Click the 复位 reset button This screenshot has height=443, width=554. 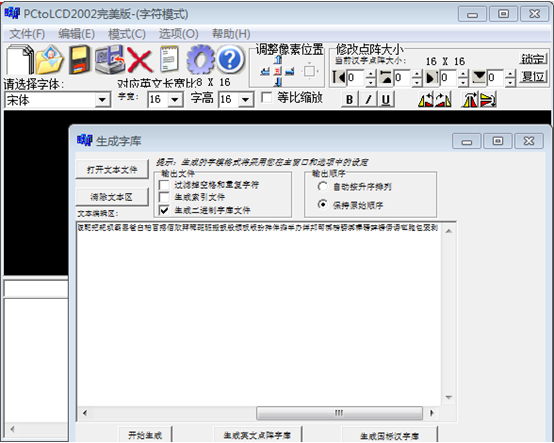[533, 76]
